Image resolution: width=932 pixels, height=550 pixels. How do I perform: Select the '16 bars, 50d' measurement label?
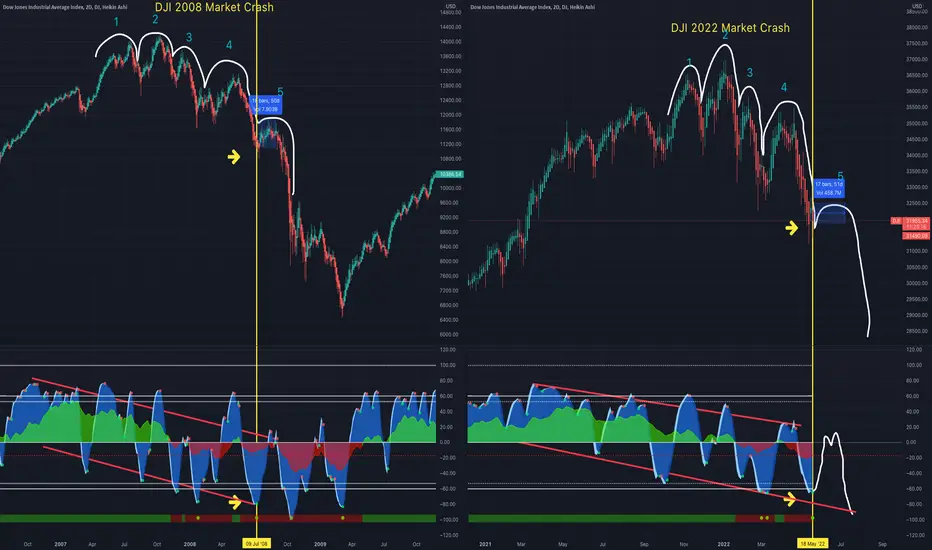(x=266, y=105)
